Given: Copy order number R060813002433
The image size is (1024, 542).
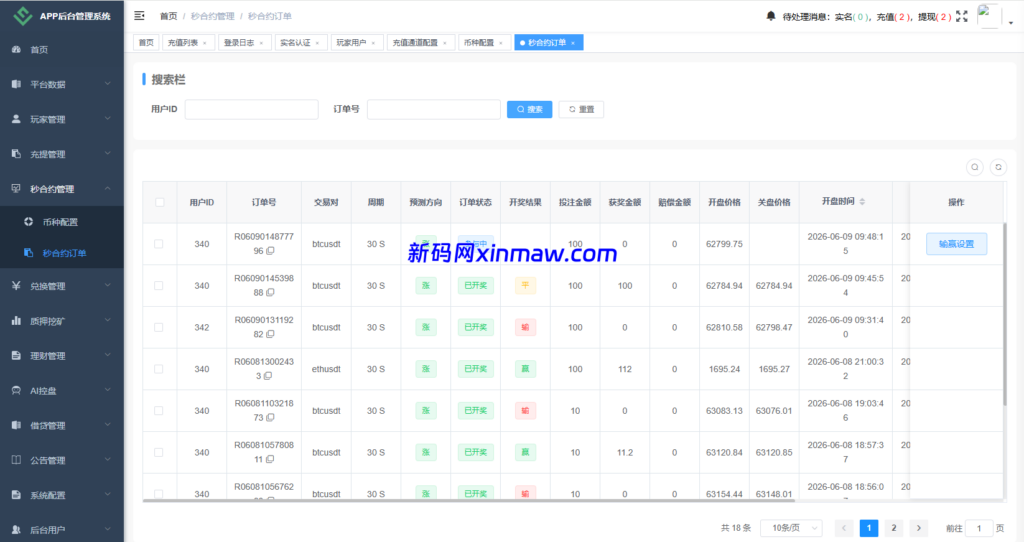Looking at the screenshot, I should pyautogui.click(x=268, y=376).
